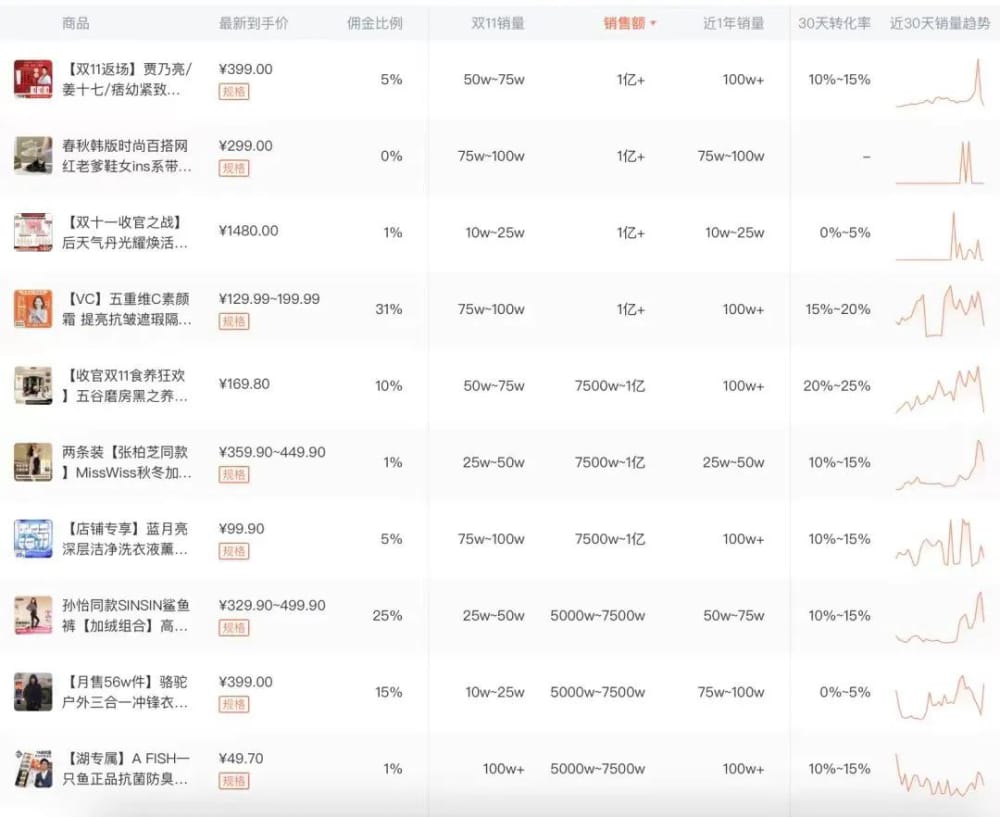Open product title 两条装【张柏芝同款】MissWiss

click(x=127, y=462)
